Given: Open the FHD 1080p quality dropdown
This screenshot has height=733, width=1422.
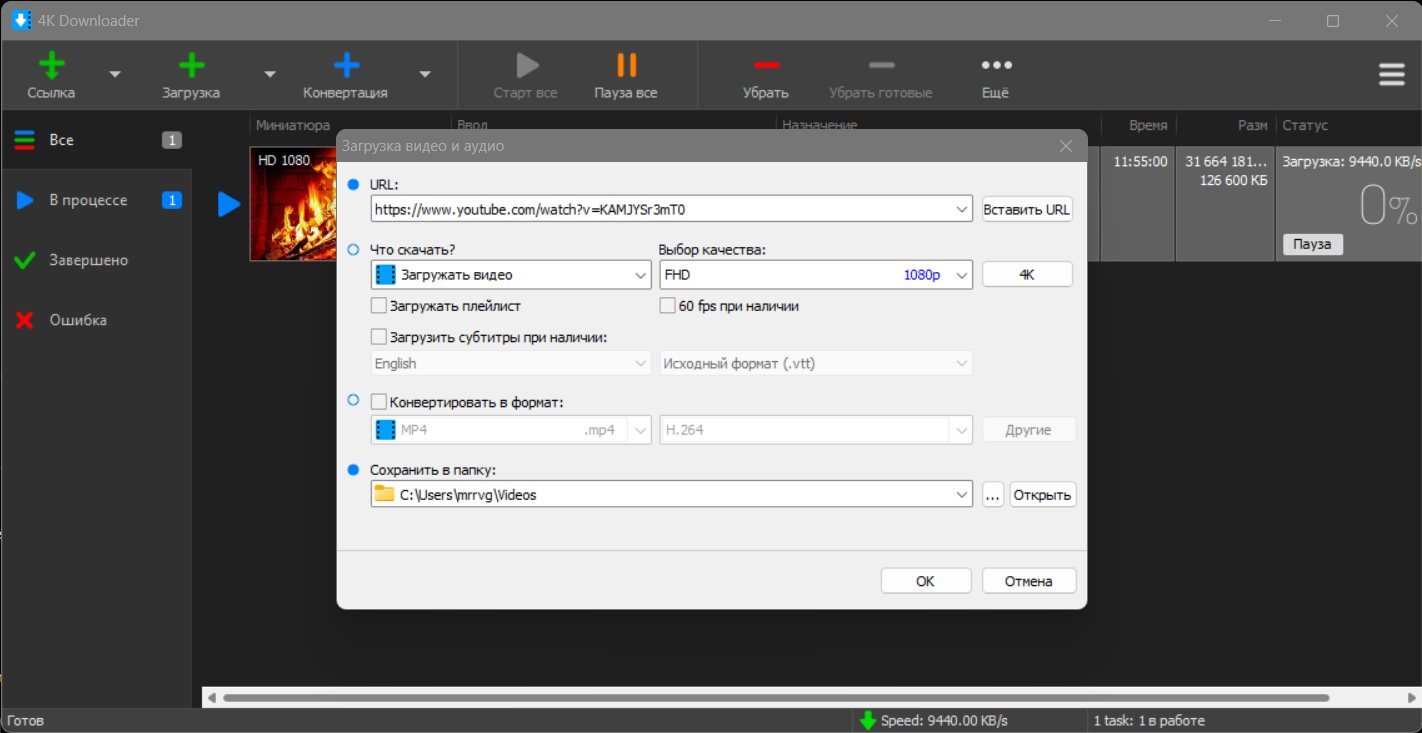Looking at the screenshot, I should point(816,275).
